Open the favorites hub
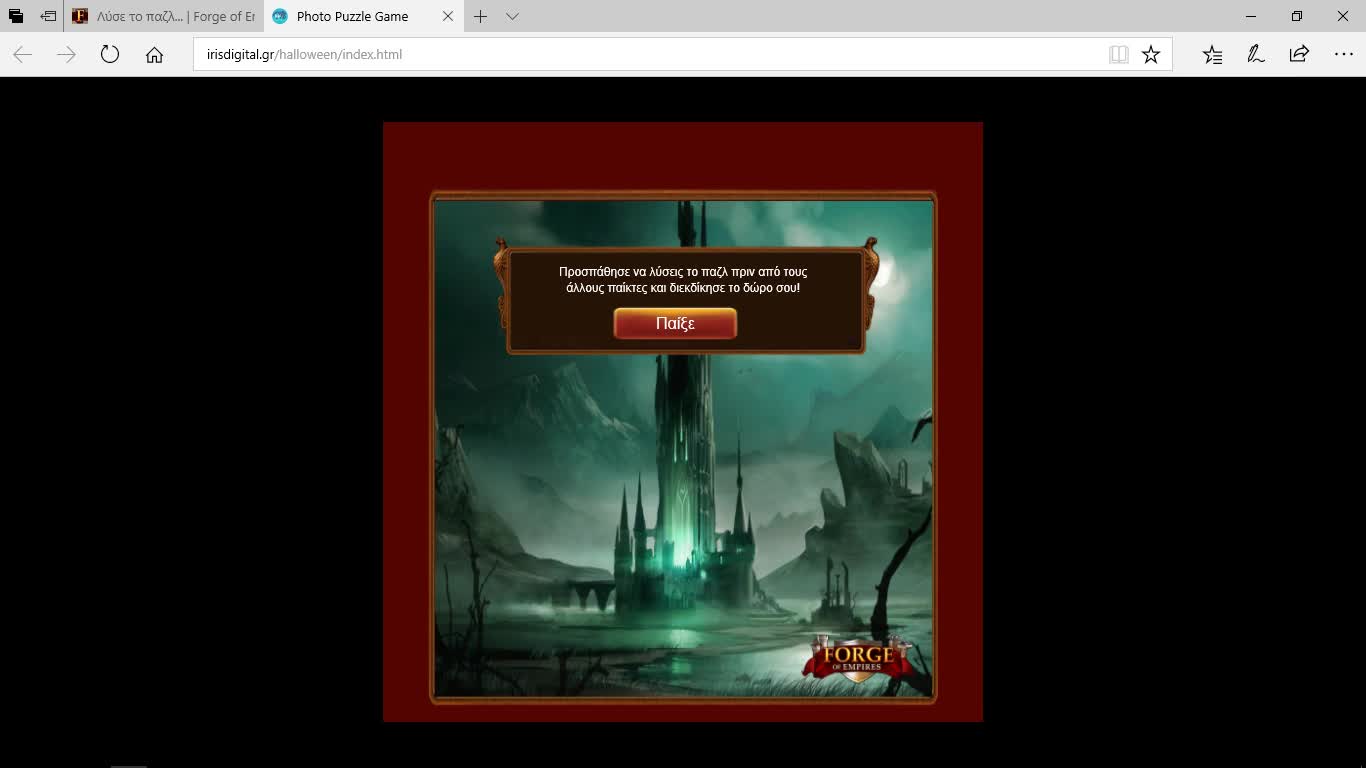This screenshot has height=768, width=1366. [x=1212, y=55]
